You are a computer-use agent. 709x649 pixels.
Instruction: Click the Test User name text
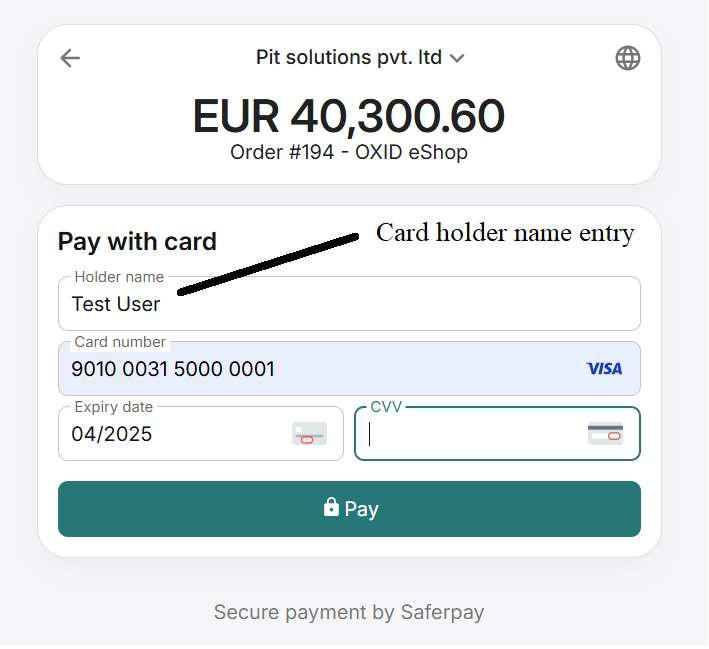coord(116,304)
